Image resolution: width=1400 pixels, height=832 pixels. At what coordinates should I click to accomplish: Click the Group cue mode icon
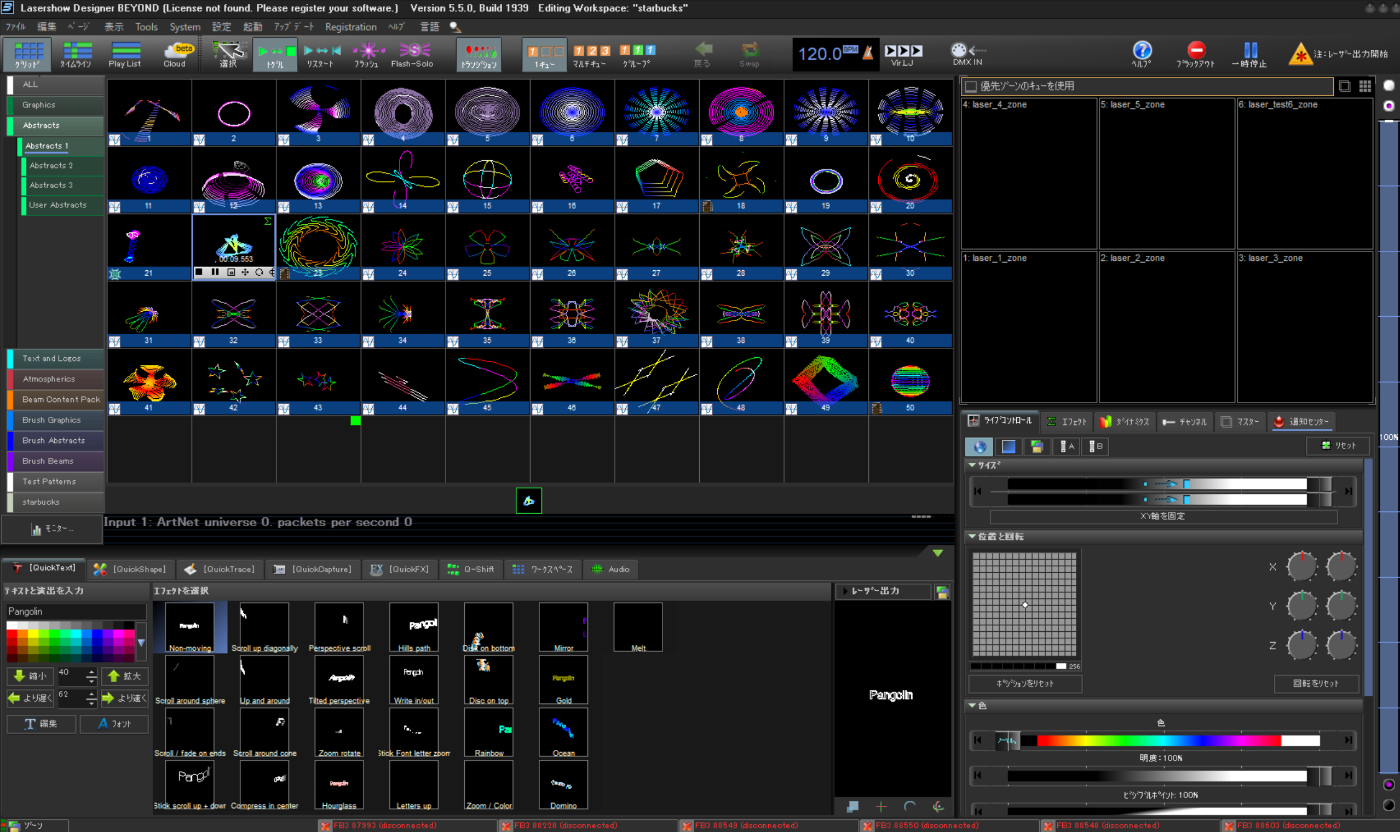click(x=637, y=54)
